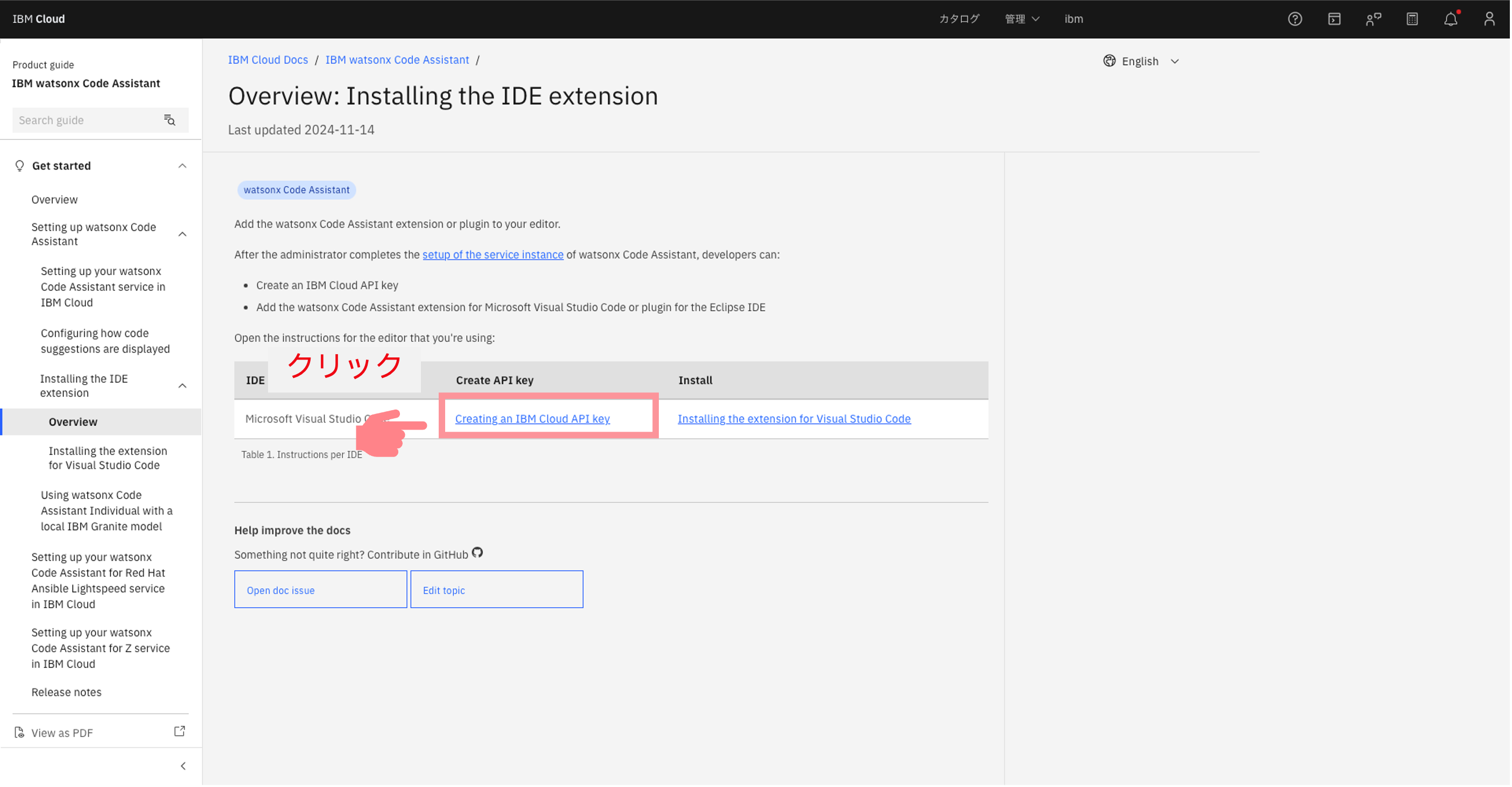
Task: Open the 管理 menu in header
Action: coord(1022,19)
